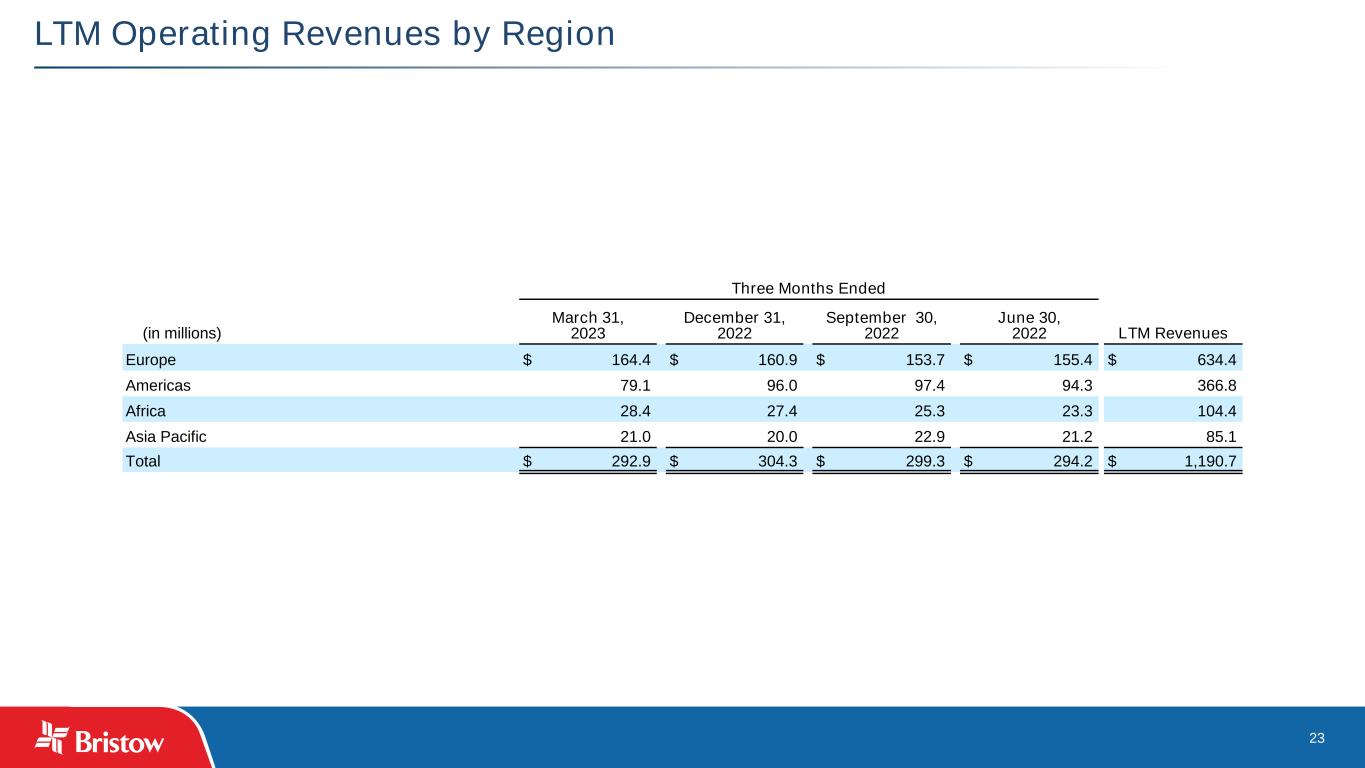Click the LTM Revenues column header
The width and height of the screenshot is (1365, 768).
[1173, 334]
